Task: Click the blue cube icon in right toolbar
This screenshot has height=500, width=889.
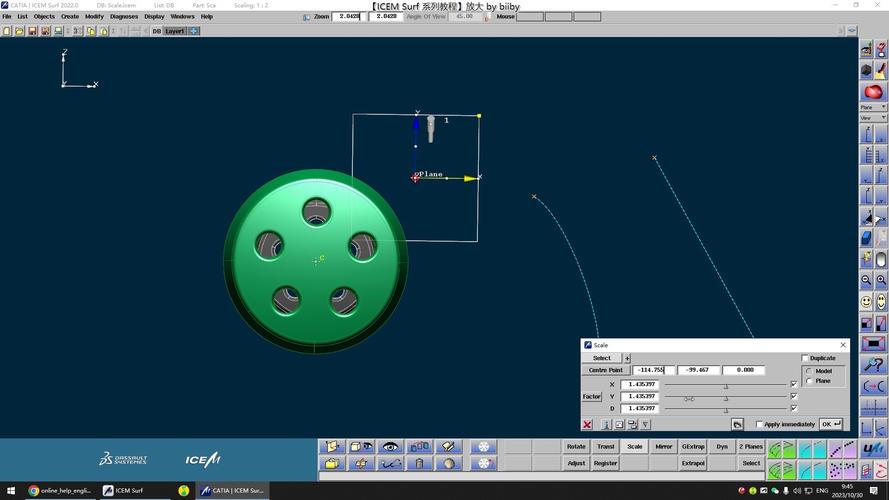Action: (866, 238)
